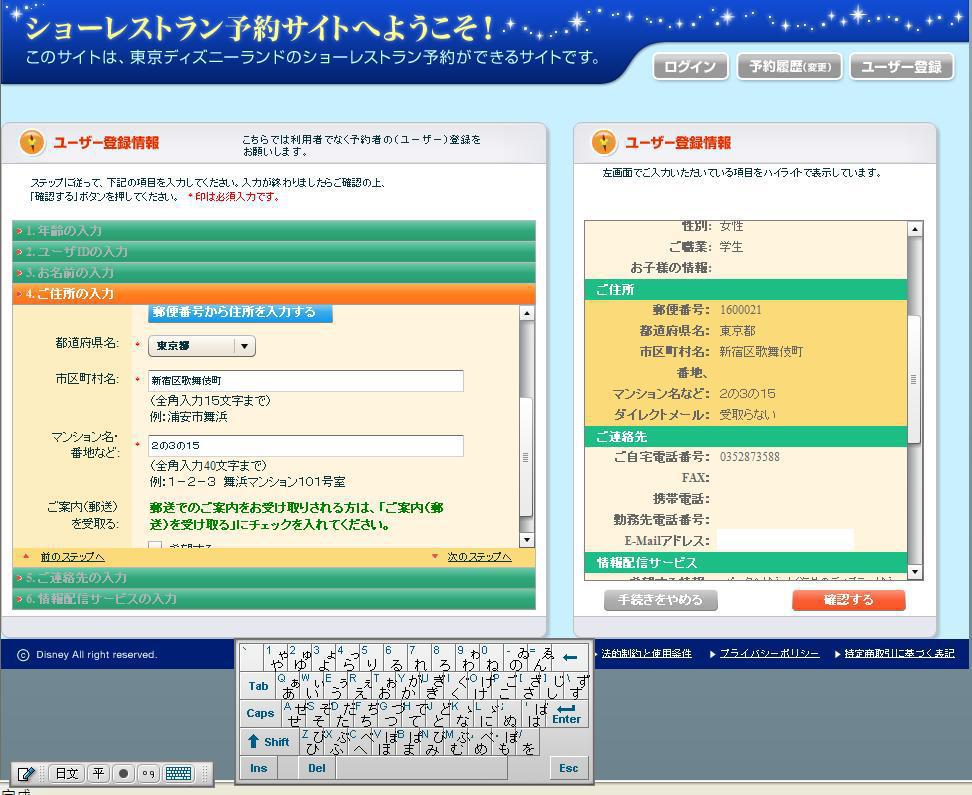Image resolution: width=972 pixels, height=795 pixels.
Task: Click the Enter key on soft keyboard
Action: click(567, 714)
